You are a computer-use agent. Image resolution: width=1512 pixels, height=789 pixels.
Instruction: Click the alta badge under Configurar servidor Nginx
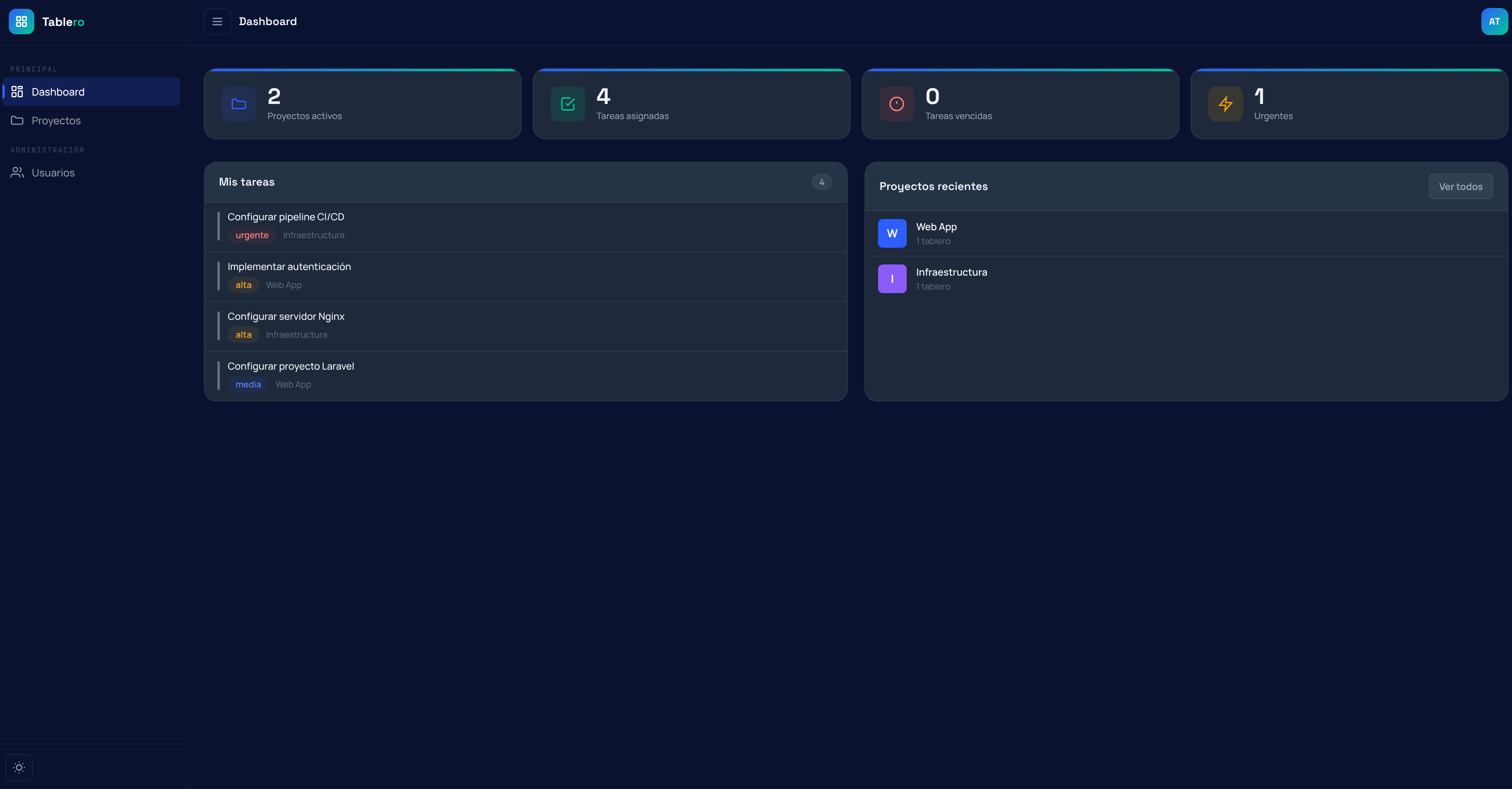tap(244, 335)
